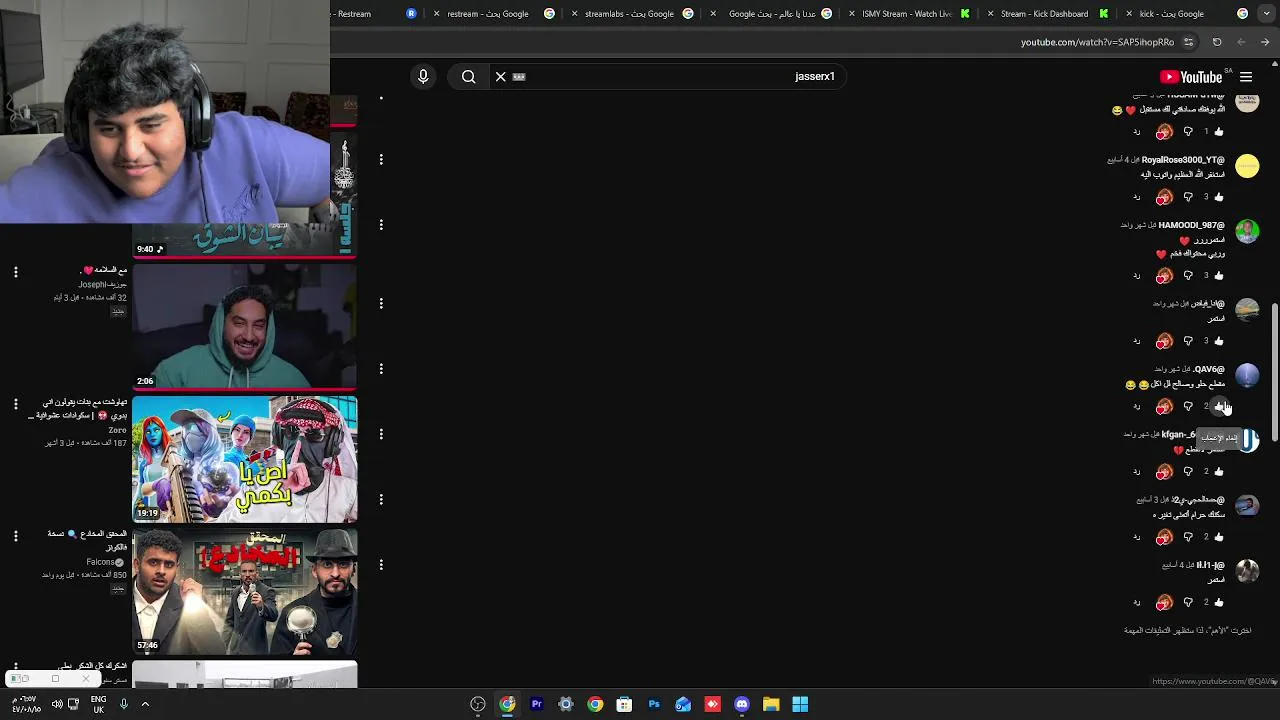1280x720 pixels.
Task: Reply to QAV6's comment
Action: coord(1136,406)
